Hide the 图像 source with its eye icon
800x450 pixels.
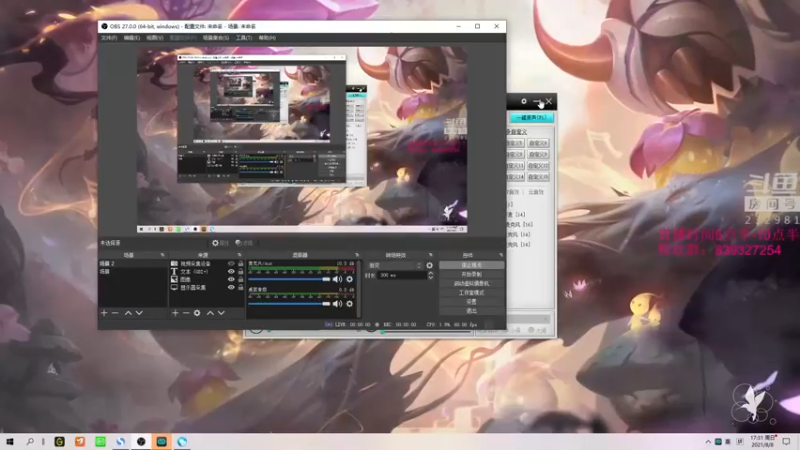coord(231,280)
